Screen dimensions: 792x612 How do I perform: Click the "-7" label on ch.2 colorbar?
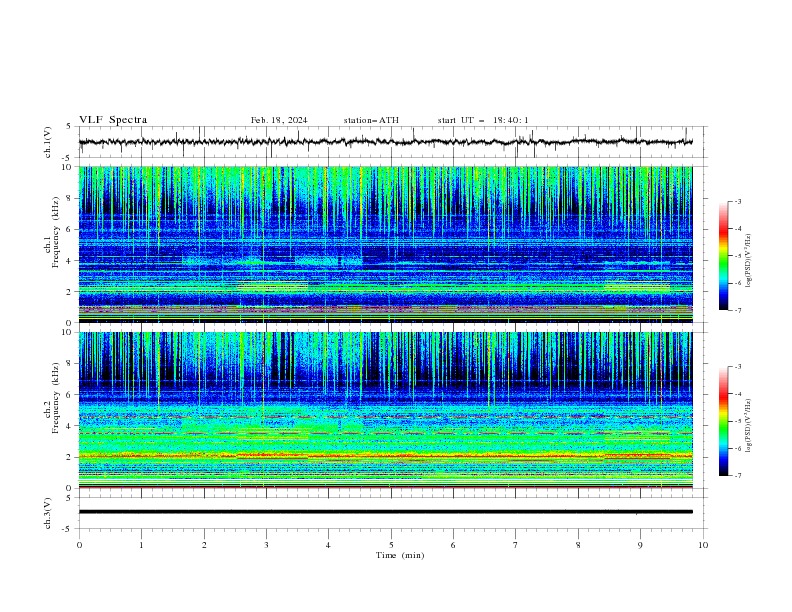(x=738, y=476)
